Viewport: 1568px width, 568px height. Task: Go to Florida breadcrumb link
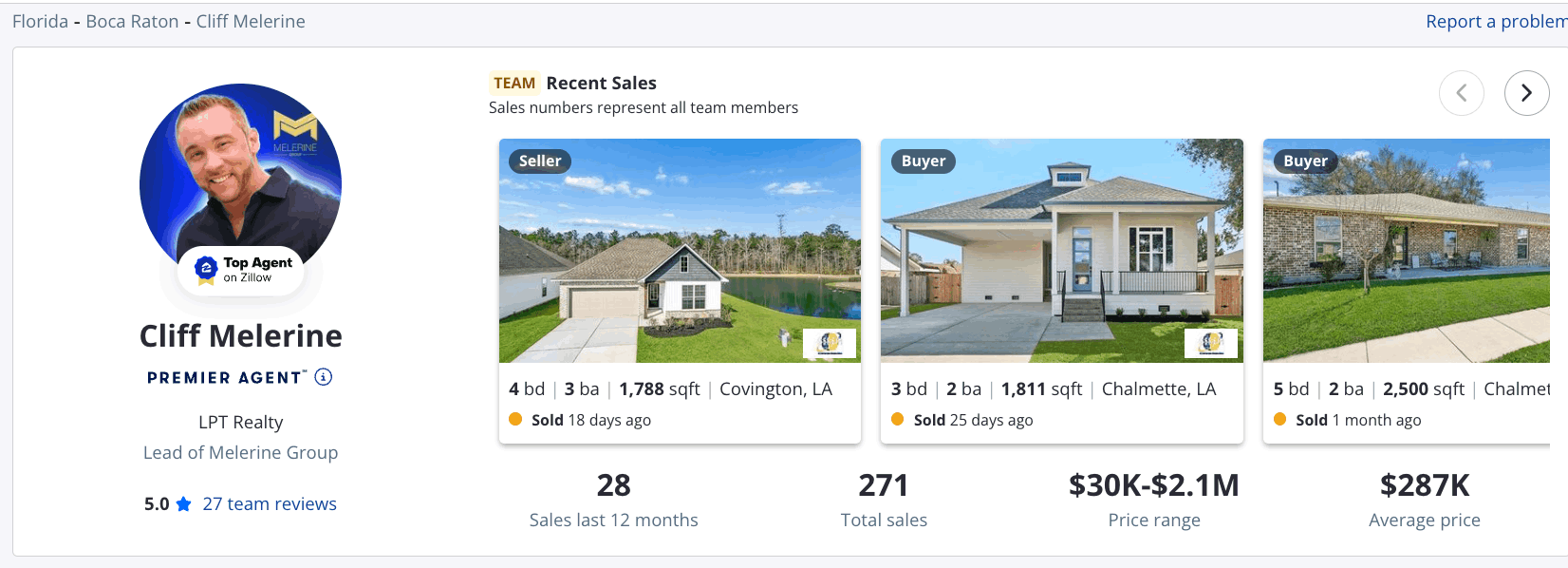40,22
